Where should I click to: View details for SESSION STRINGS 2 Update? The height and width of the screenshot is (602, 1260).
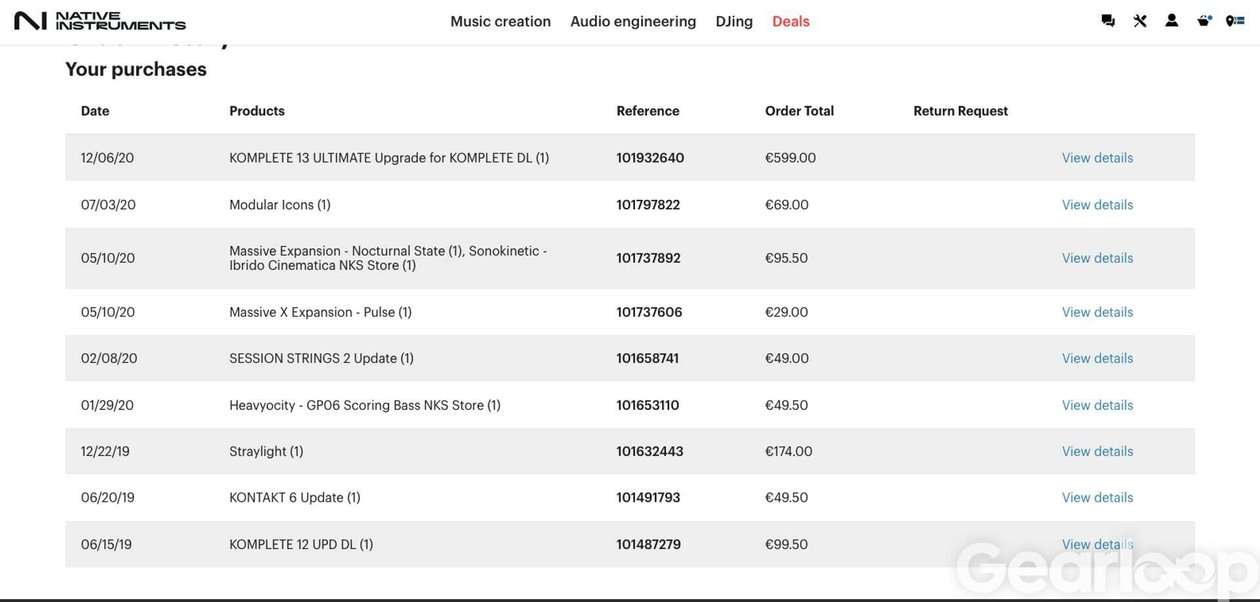(x=1097, y=358)
